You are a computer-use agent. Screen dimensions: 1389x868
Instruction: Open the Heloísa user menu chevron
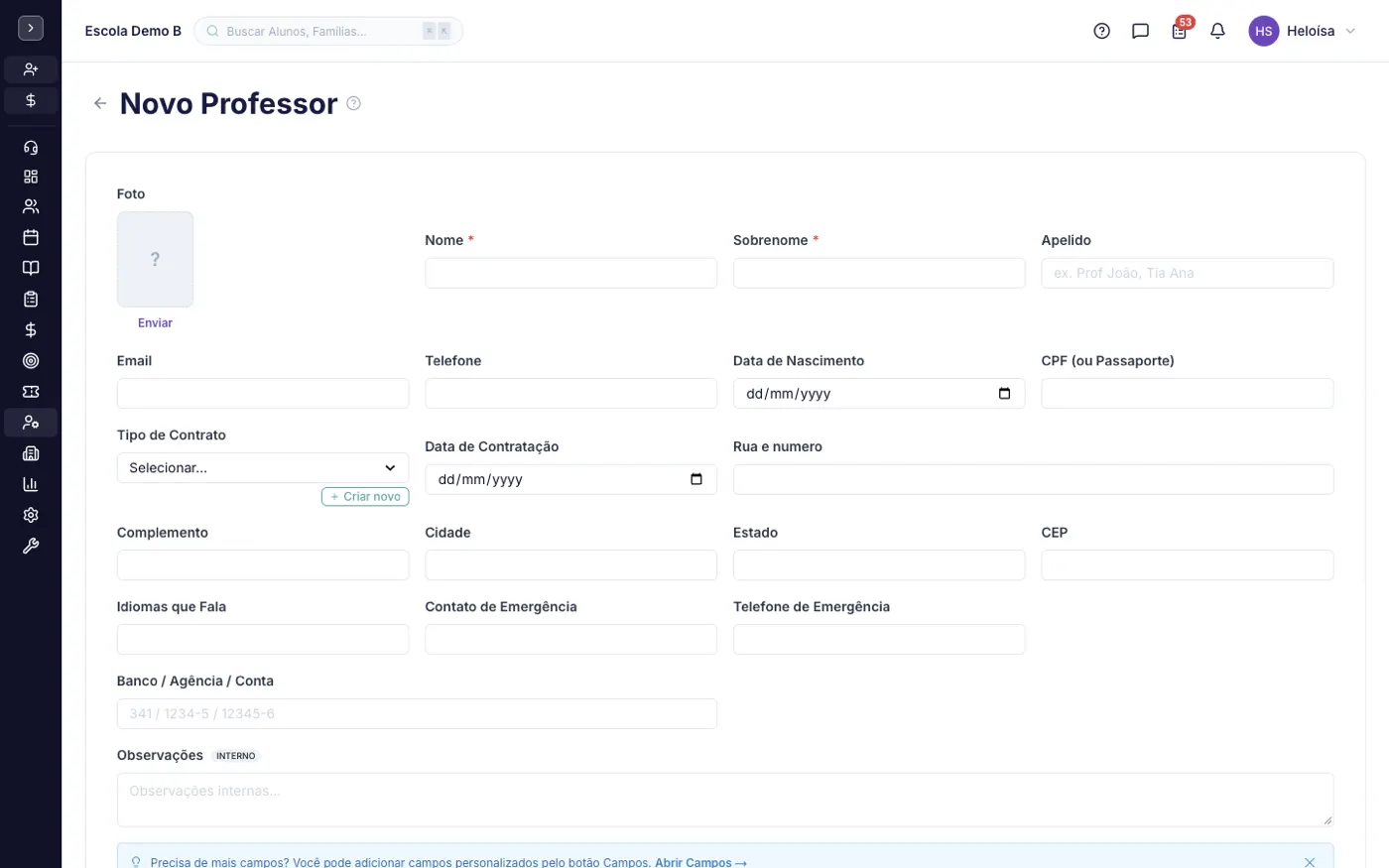point(1350,31)
